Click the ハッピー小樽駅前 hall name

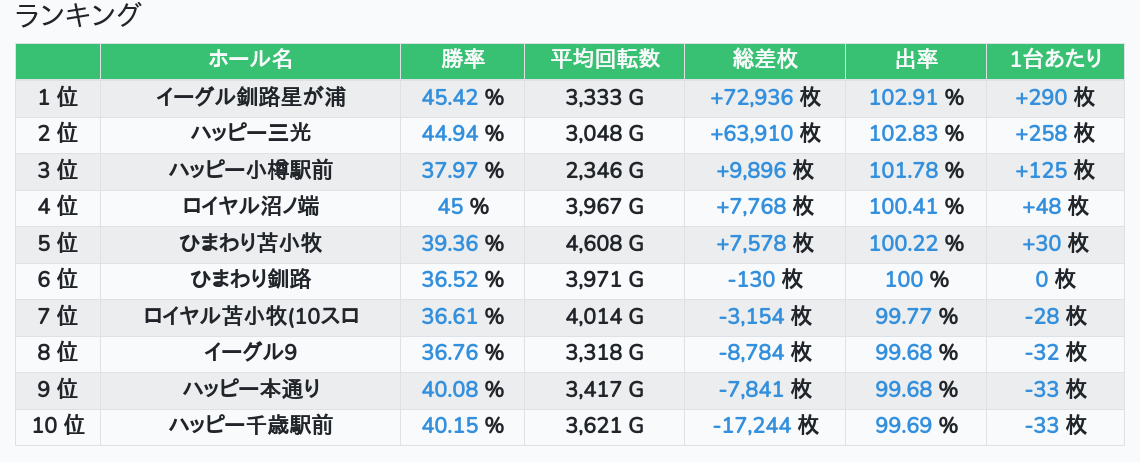point(250,170)
